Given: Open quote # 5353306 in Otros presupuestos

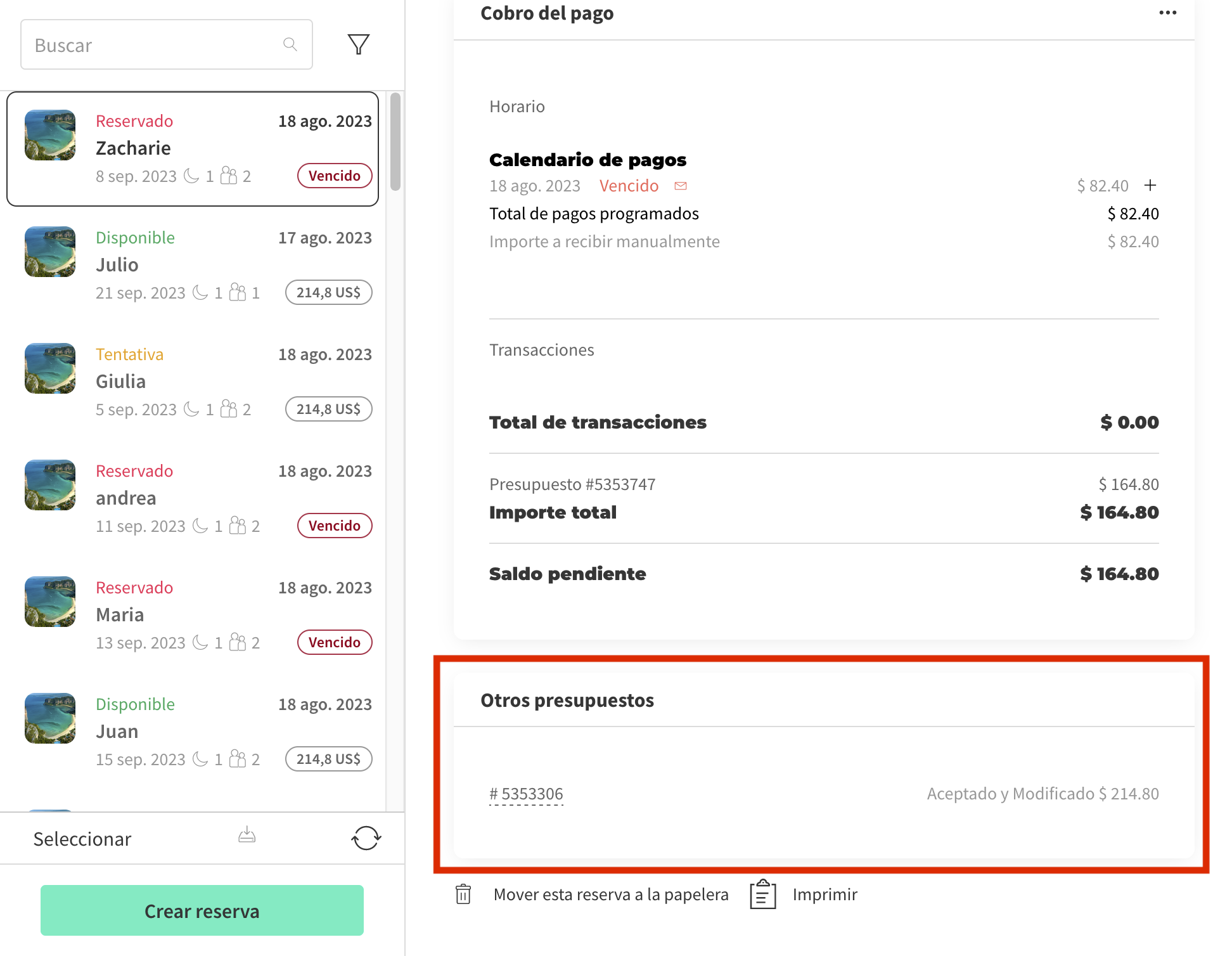Looking at the screenshot, I should pyautogui.click(x=526, y=793).
